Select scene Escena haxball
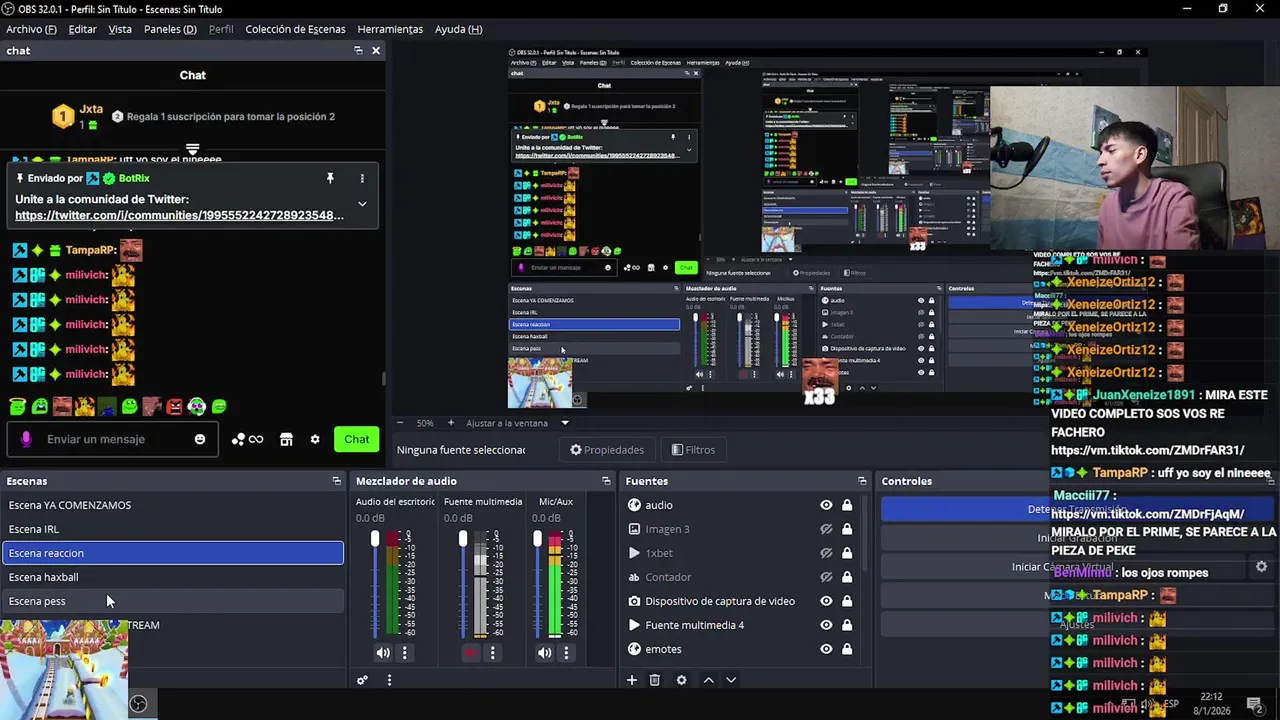The image size is (1280, 720). point(173,577)
